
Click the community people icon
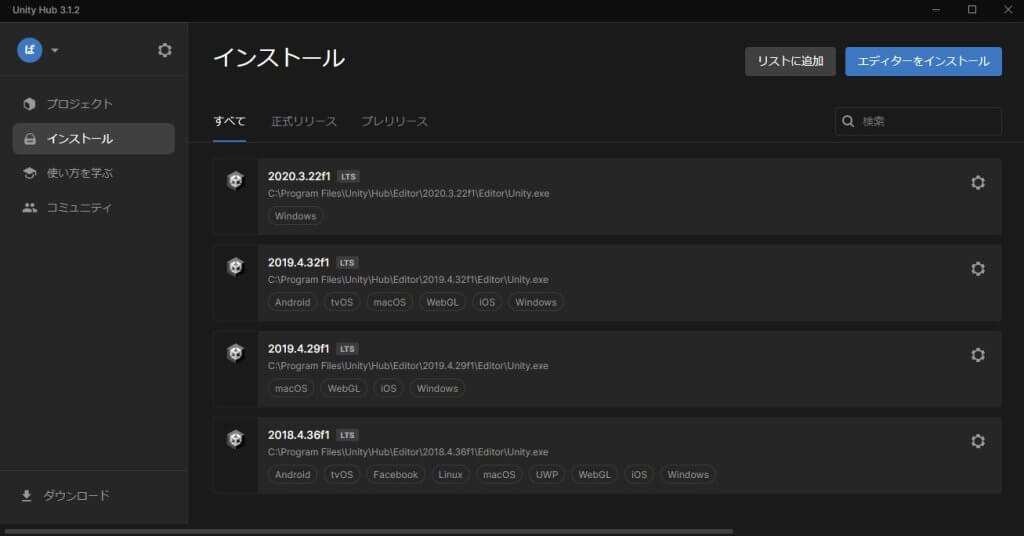[x=29, y=208]
